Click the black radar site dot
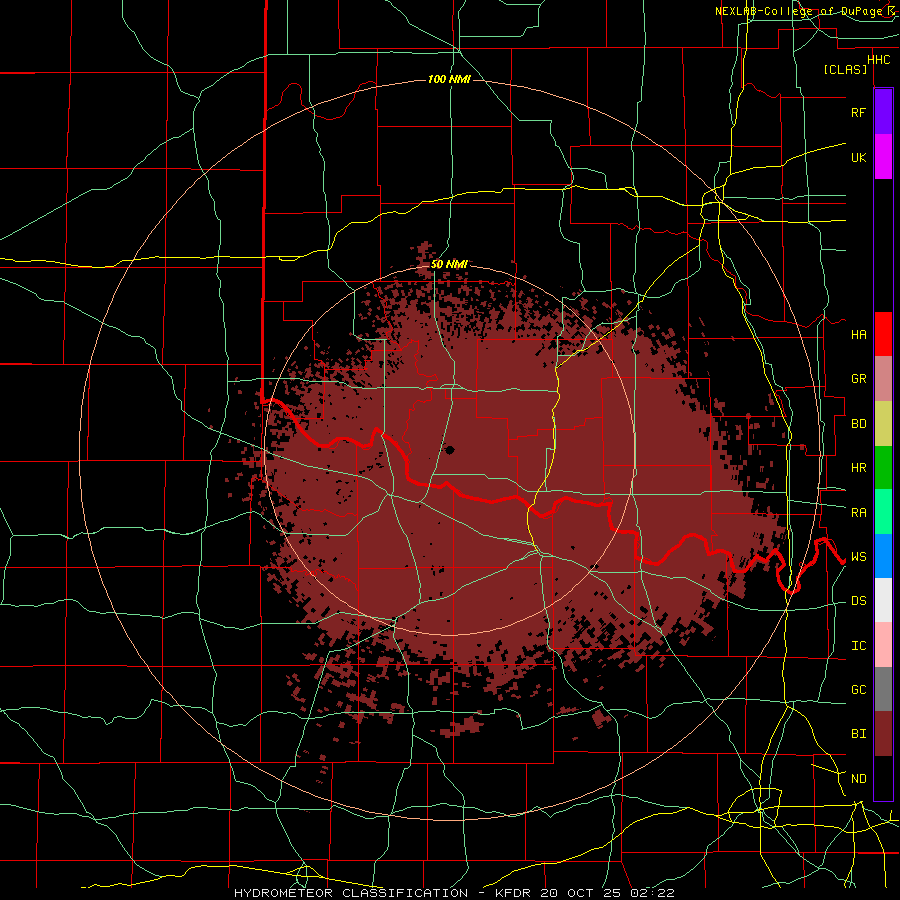The image size is (900, 900). (x=449, y=449)
